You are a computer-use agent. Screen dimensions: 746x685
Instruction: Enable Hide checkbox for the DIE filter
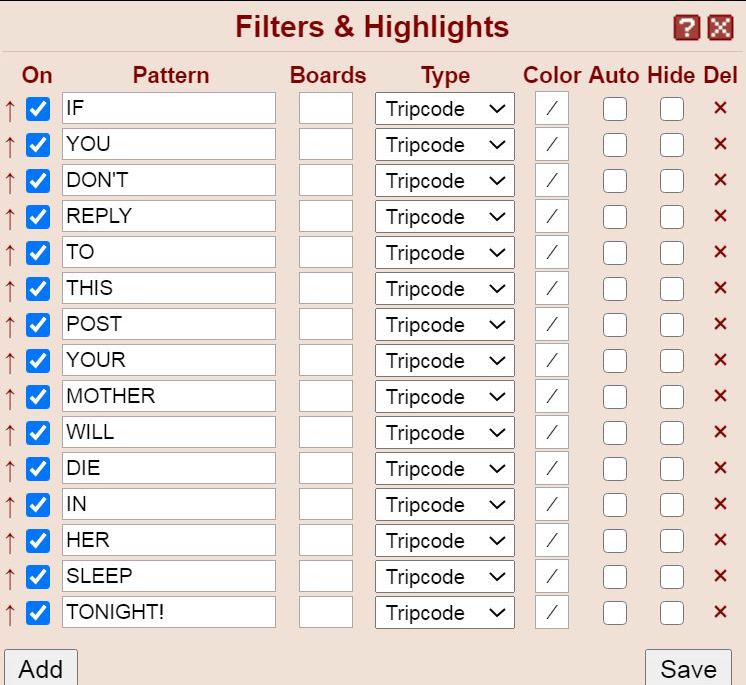672,469
